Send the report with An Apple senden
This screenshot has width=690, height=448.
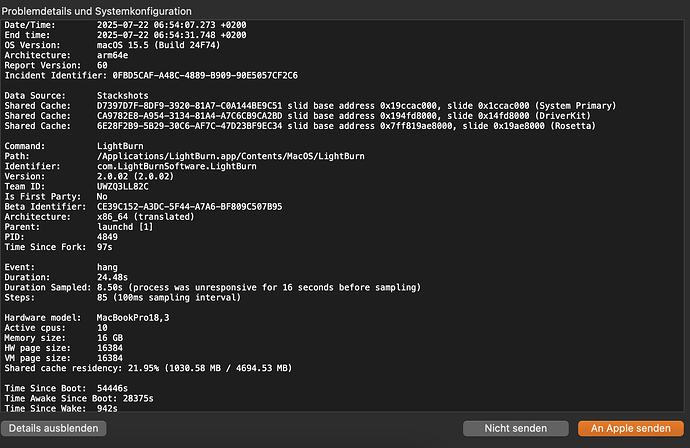[629, 428]
